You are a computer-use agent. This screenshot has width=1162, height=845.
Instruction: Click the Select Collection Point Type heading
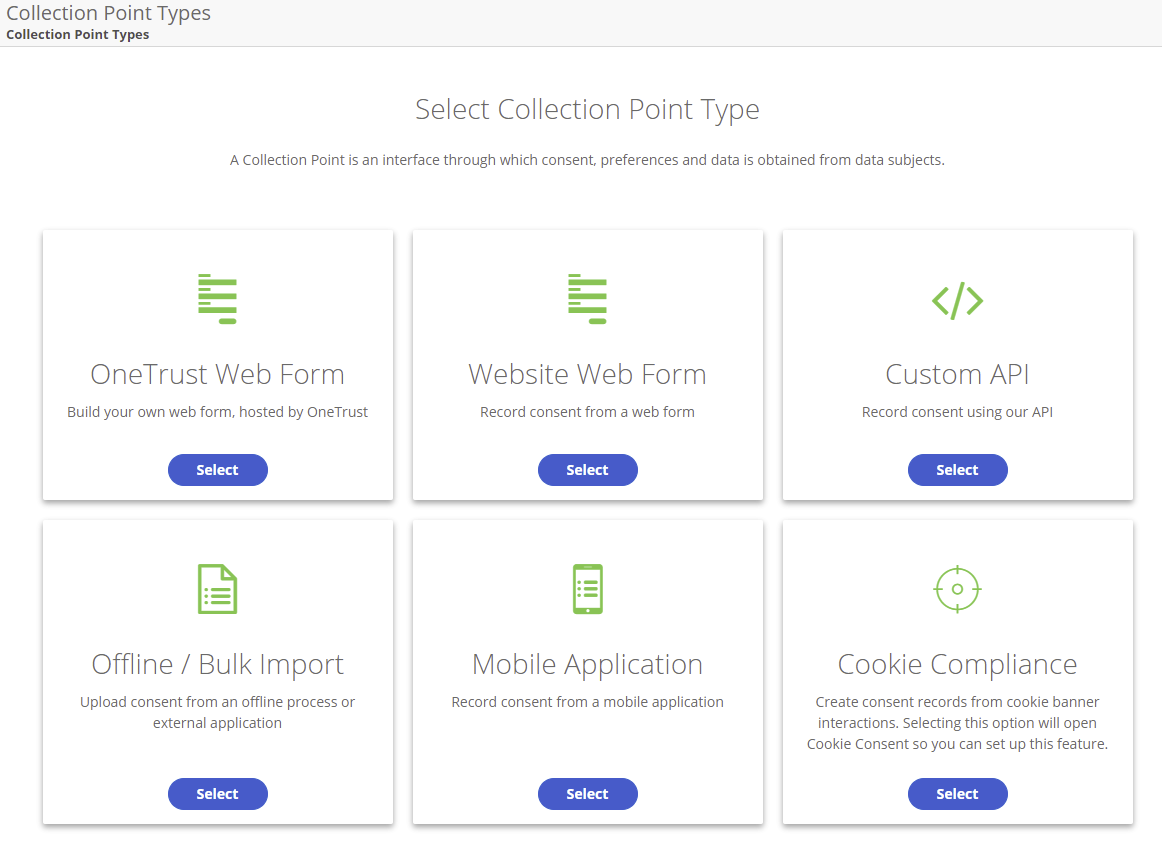pyautogui.click(x=587, y=109)
